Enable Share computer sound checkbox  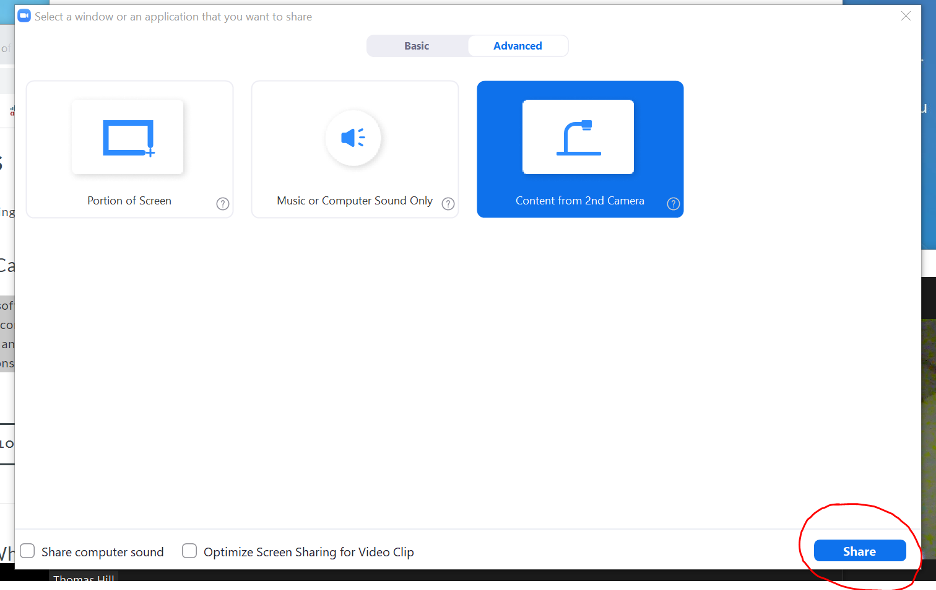[28, 551]
